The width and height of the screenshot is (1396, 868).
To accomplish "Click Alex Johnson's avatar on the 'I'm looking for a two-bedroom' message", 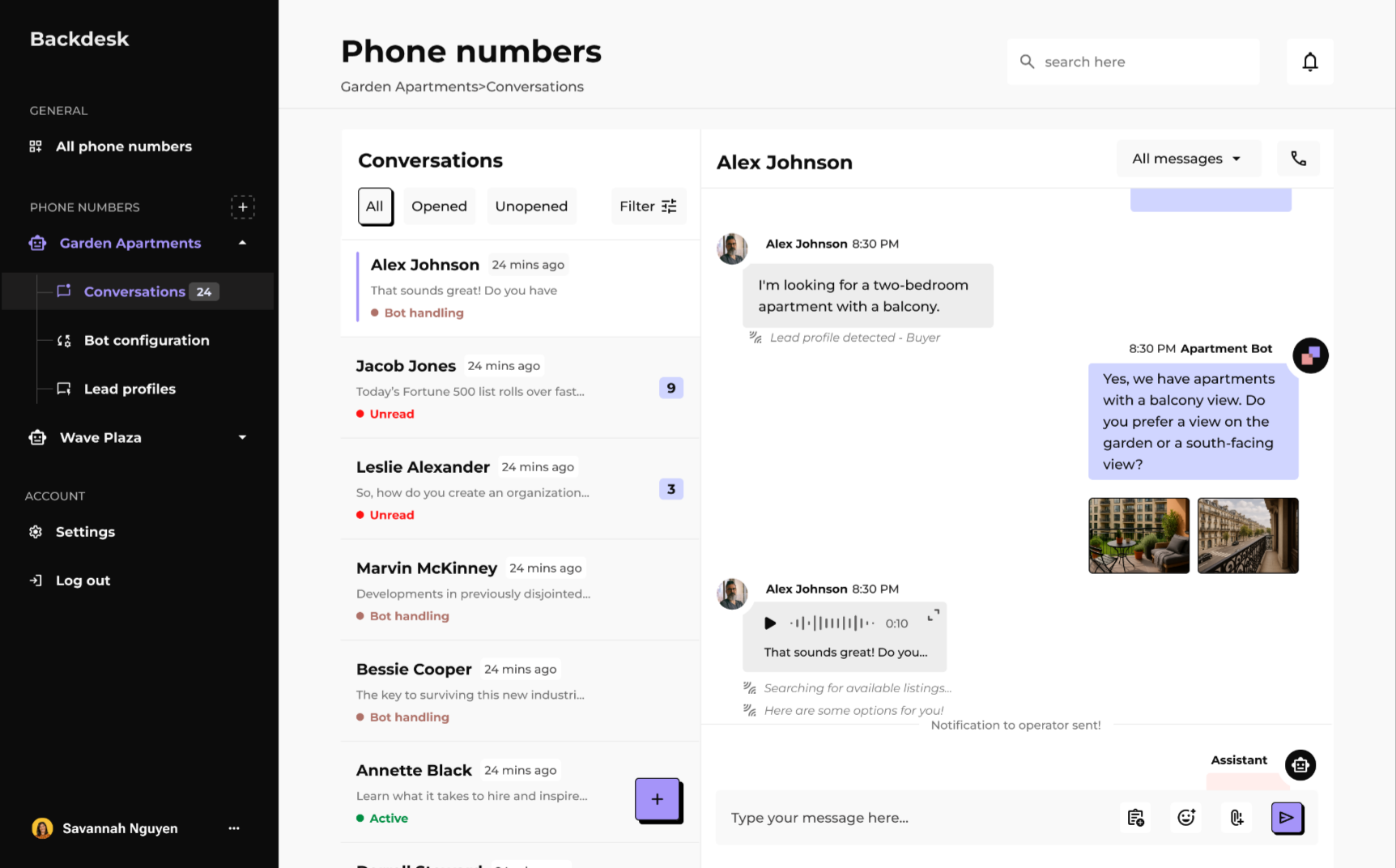I will (732, 249).
